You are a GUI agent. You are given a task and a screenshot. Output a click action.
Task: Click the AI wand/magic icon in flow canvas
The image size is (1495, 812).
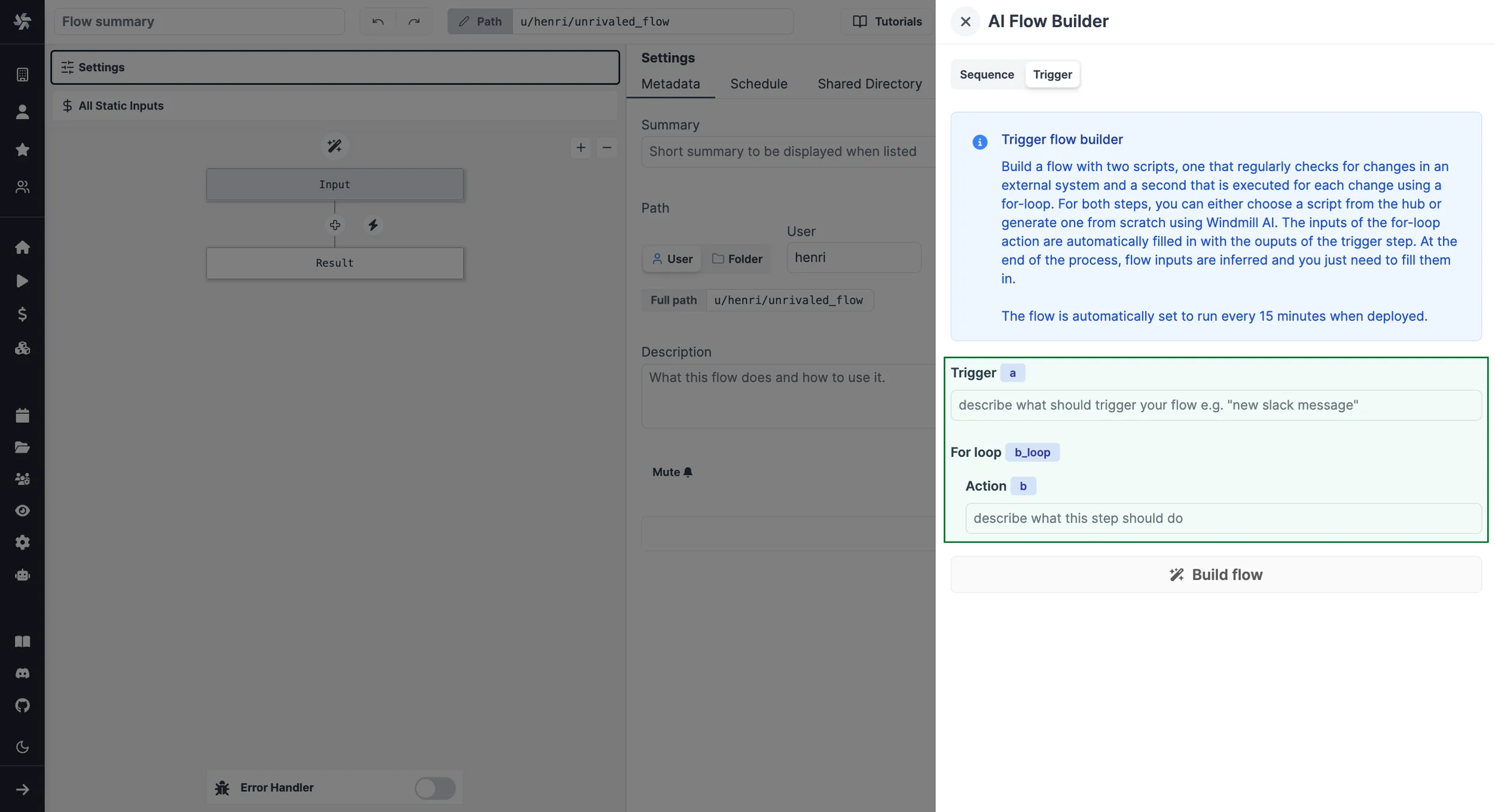click(335, 147)
